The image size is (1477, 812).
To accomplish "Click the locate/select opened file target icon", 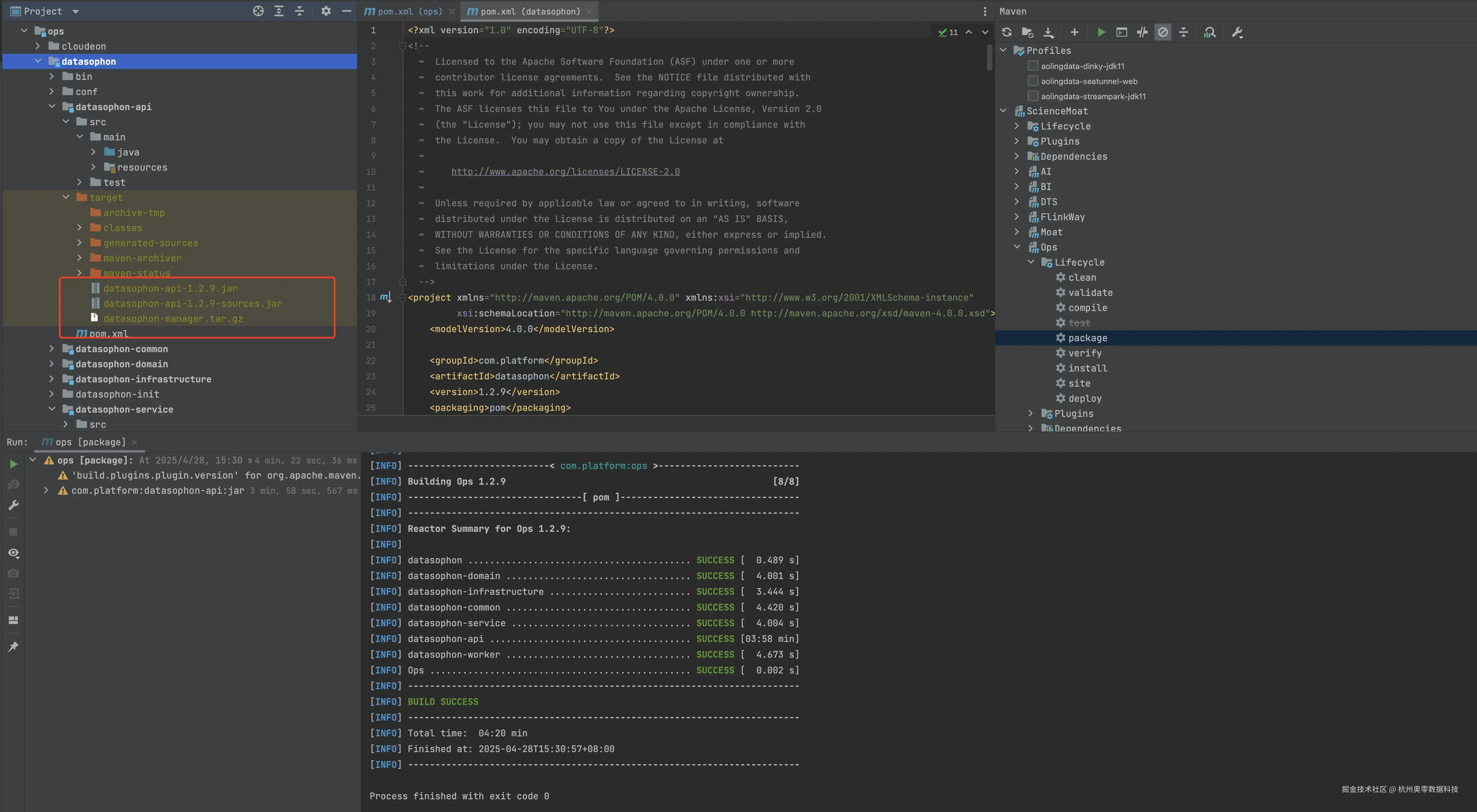I will coord(258,11).
